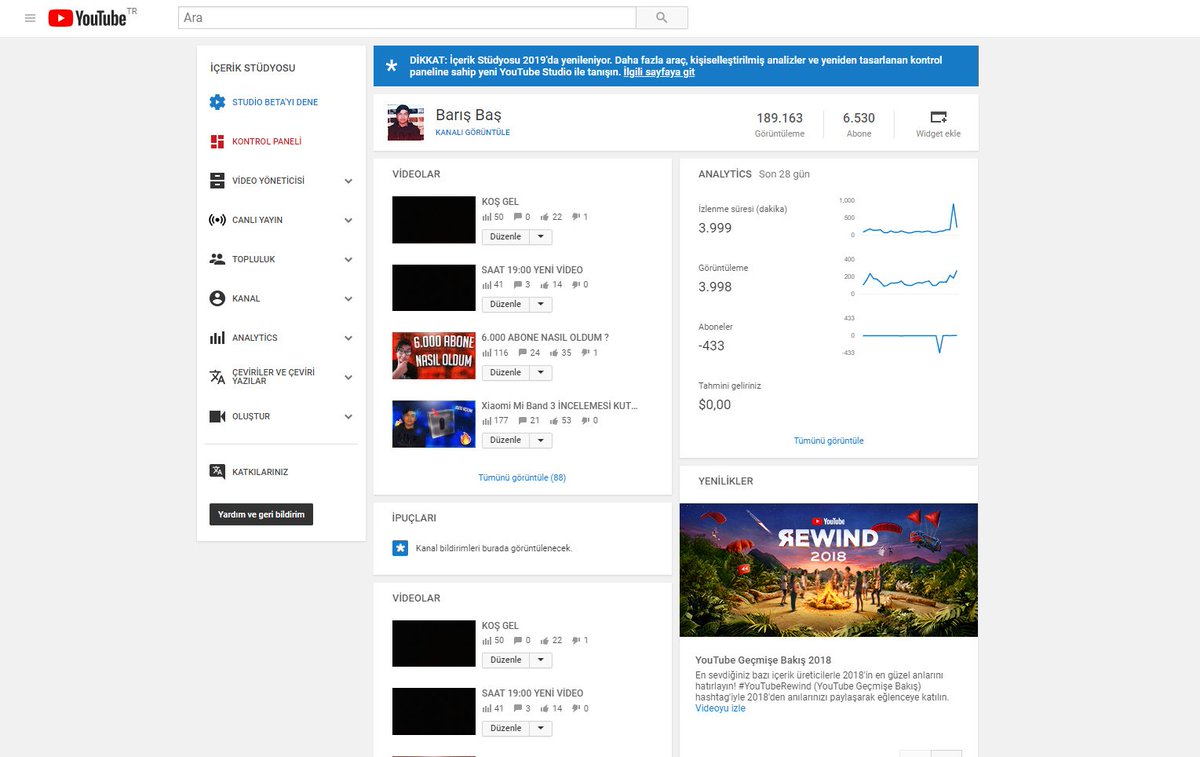Screen dimensions: 1200x757
Task: Expand the Canlı Yayın section
Action: coord(348,220)
